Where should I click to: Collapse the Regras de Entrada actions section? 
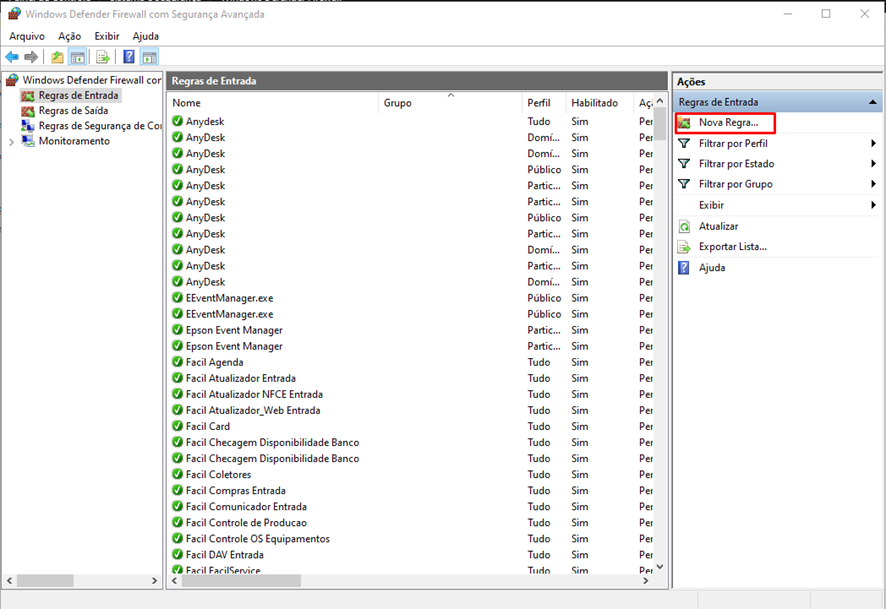[x=872, y=102]
